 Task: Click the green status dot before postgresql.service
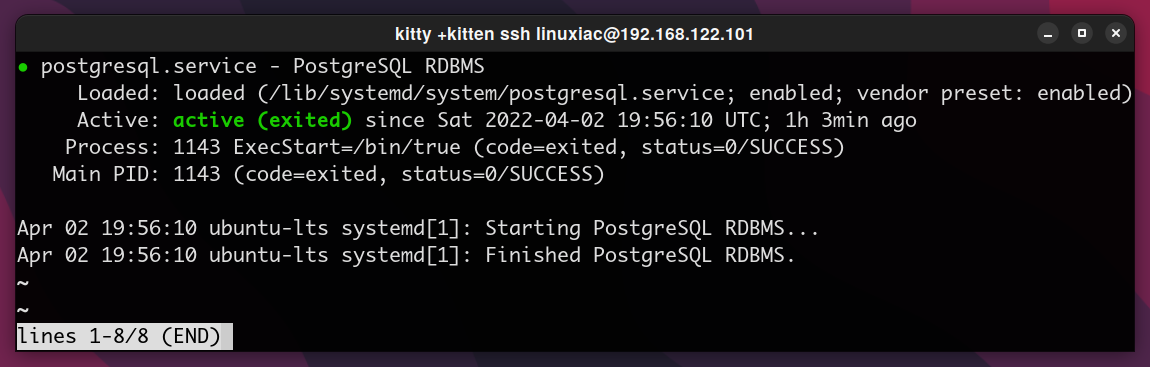tap(23, 67)
